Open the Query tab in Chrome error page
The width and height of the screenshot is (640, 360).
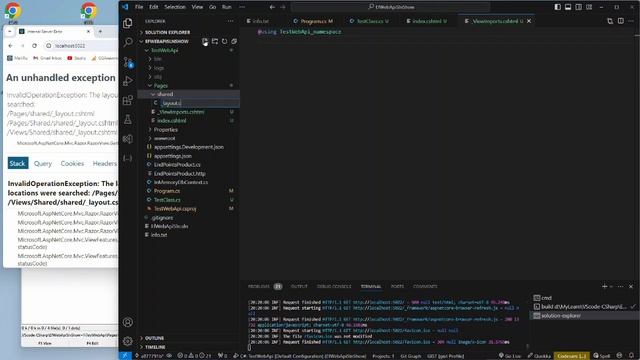click(43, 163)
